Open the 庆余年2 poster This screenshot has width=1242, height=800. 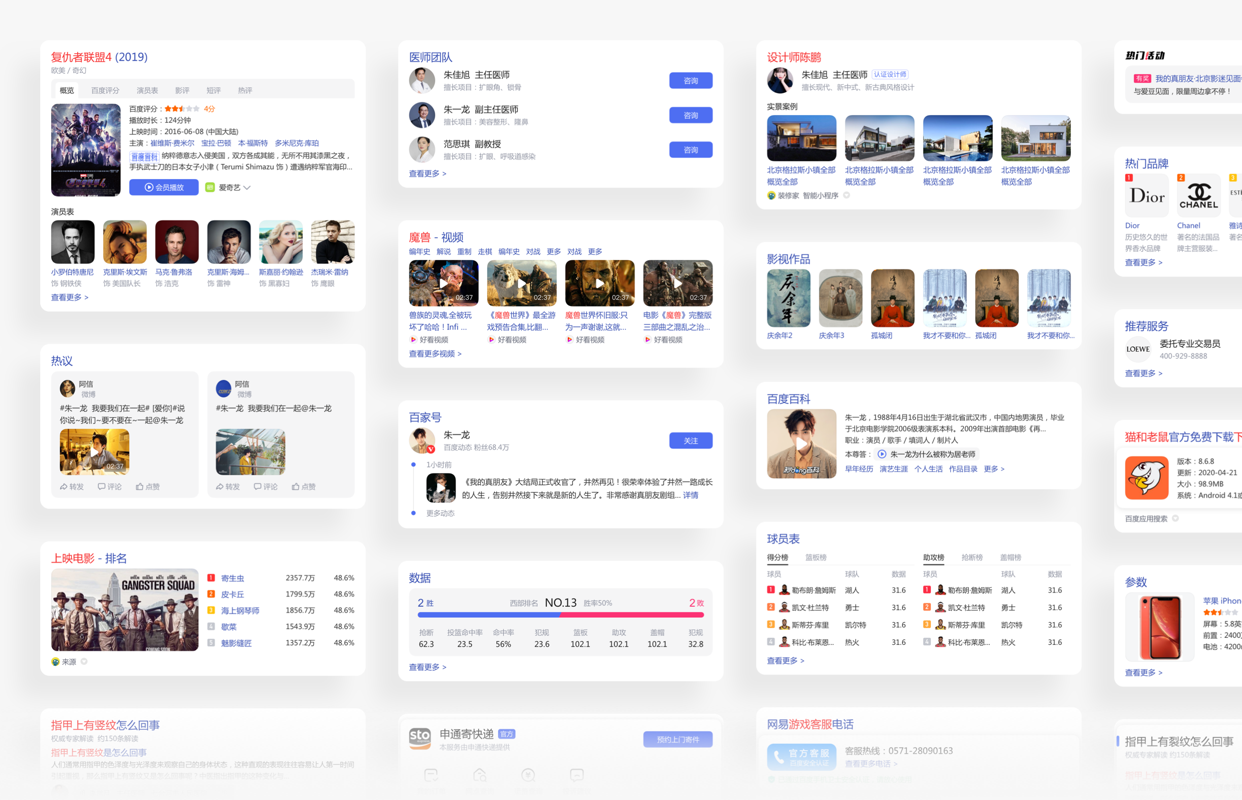click(x=789, y=298)
